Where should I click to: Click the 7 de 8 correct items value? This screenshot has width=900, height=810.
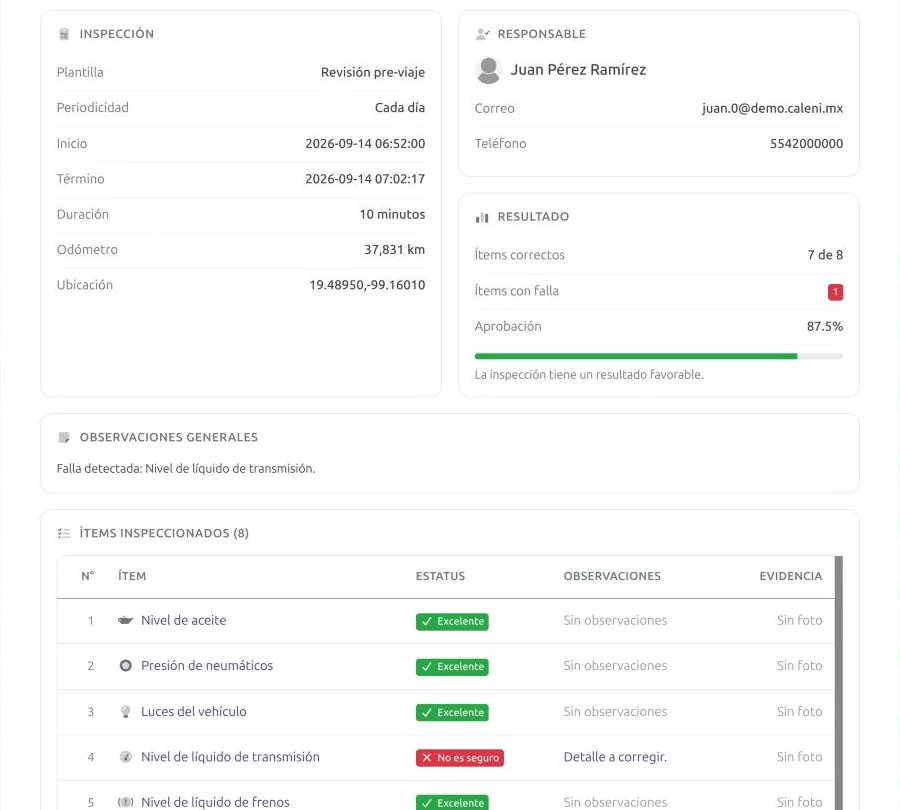point(825,255)
